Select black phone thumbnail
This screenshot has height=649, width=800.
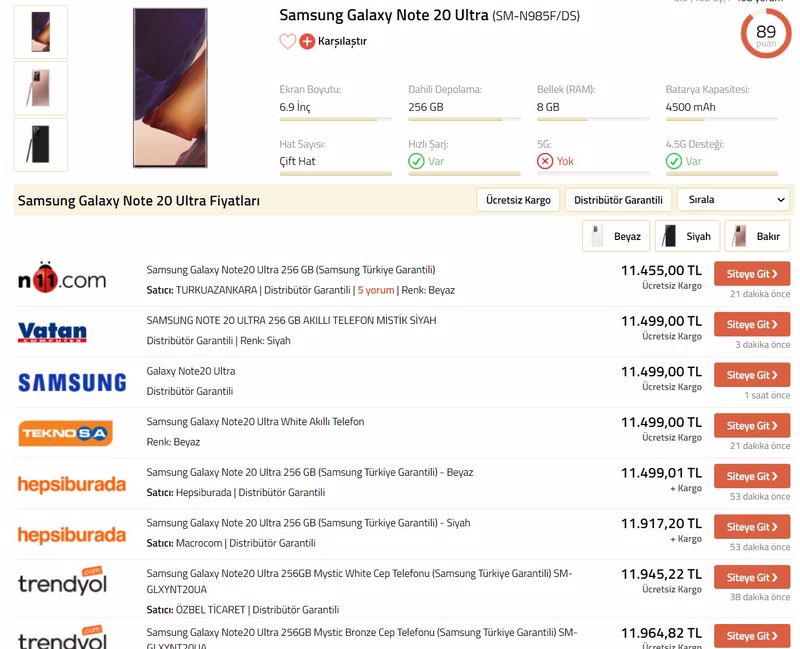(x=41, y=144)
